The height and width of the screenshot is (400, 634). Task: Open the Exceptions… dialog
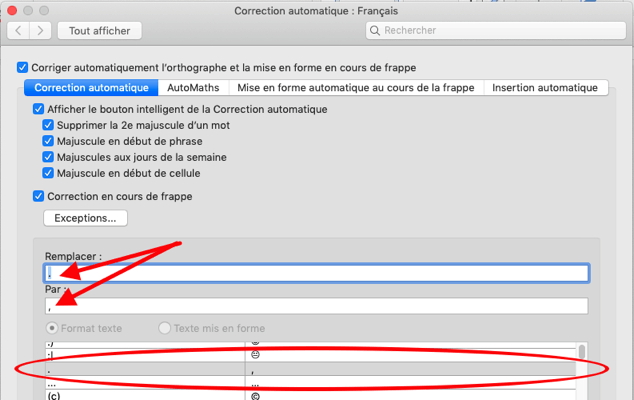[x=85, y=218]
